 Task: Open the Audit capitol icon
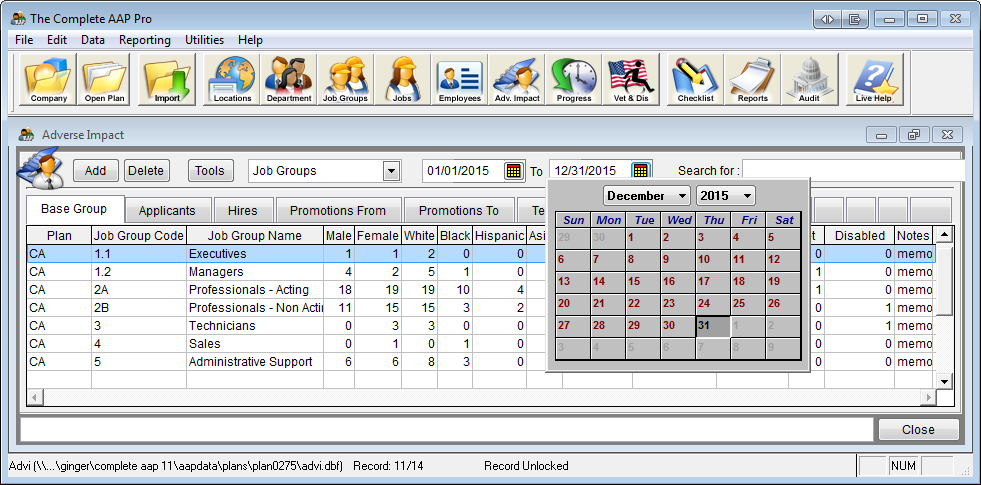point(810,79)
